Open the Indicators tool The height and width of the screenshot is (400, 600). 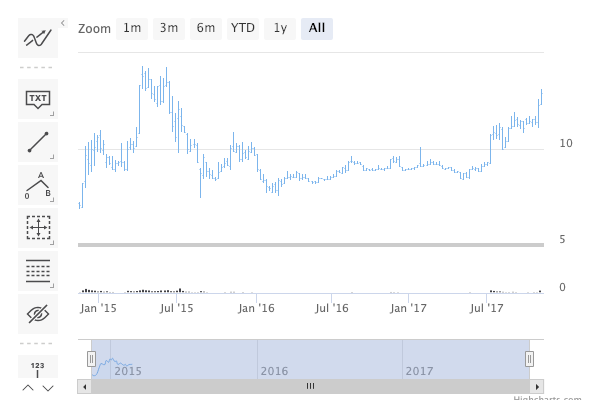click(37, 39)
